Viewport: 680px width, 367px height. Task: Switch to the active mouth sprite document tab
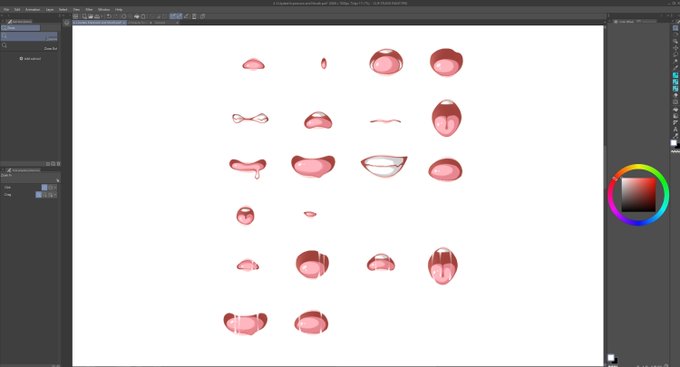click(x=99, y=22)
